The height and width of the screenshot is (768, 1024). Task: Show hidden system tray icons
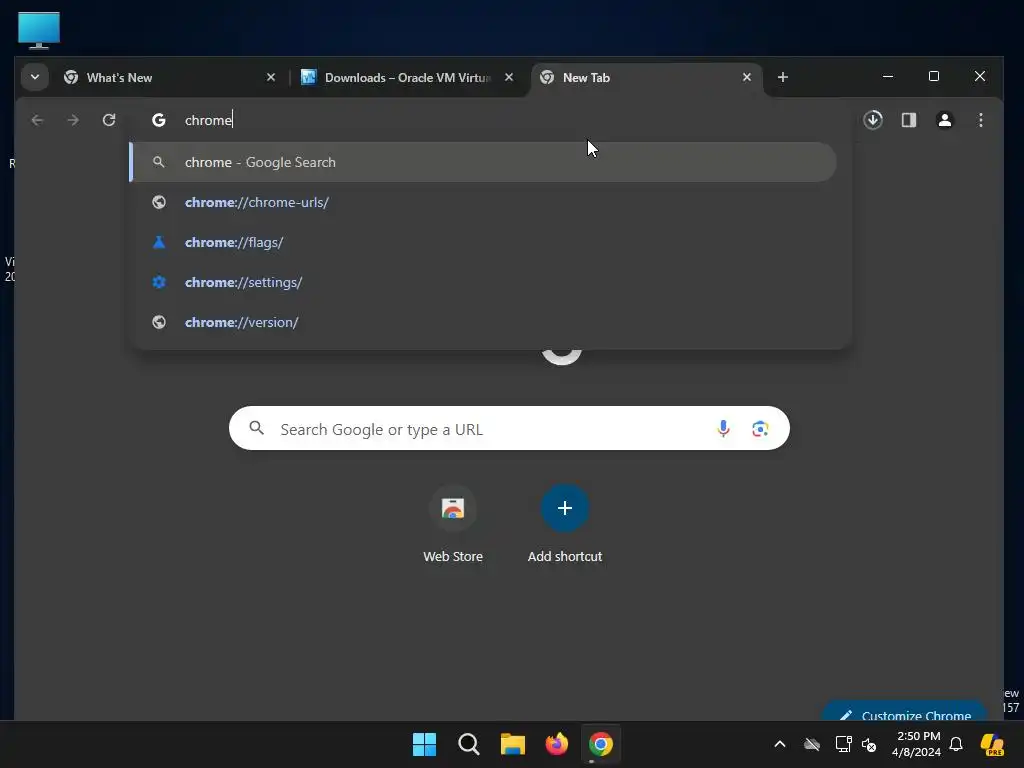[780, 744]
